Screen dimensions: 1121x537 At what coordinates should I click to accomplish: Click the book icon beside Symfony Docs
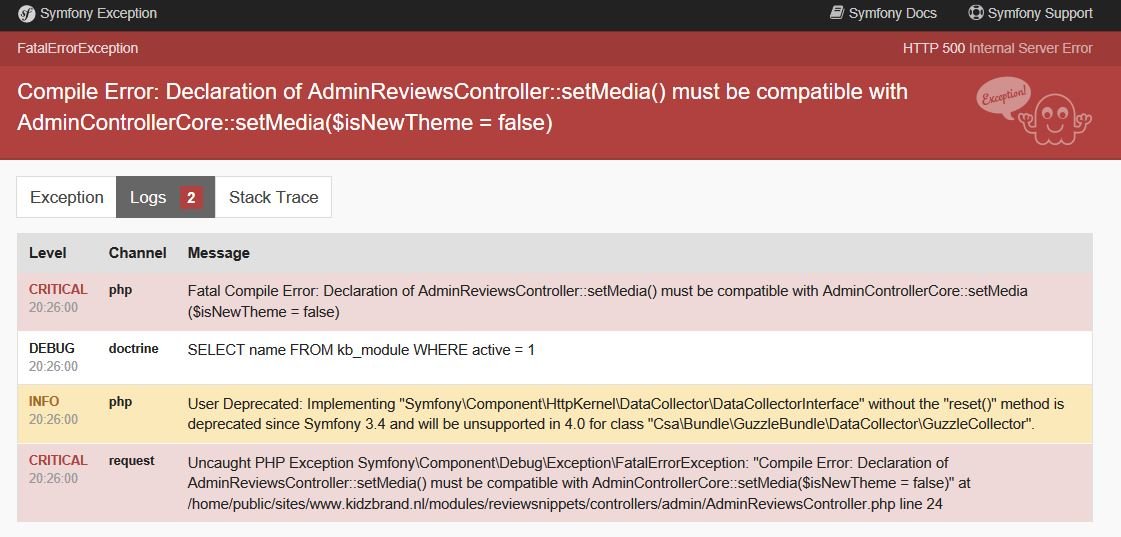click(x=837, y=13)
